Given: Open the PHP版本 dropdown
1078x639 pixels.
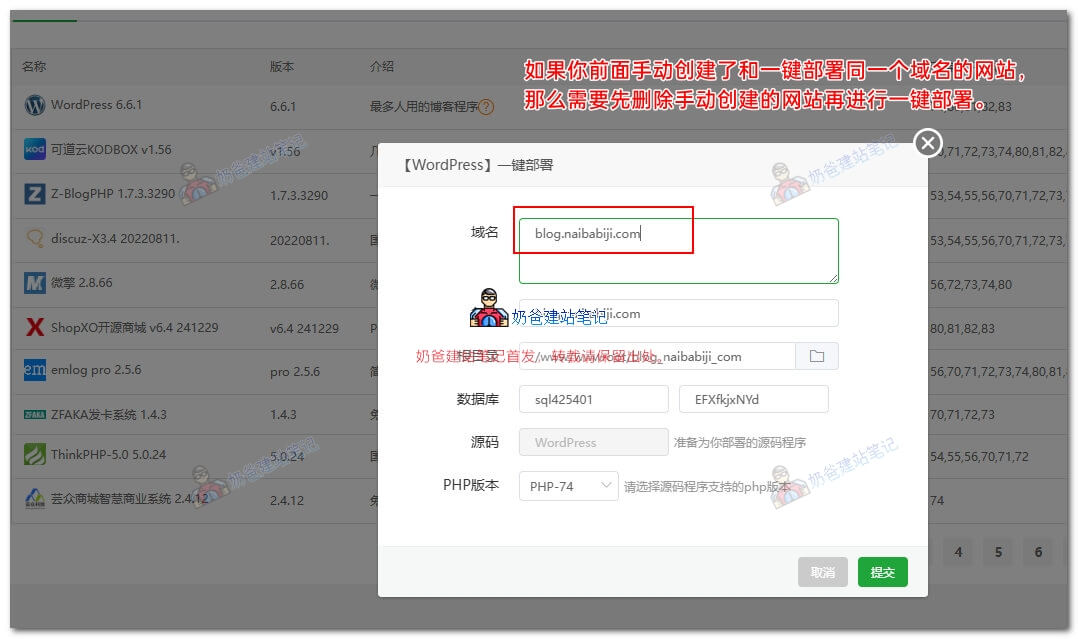Looking at the screenshot, I should [568, 486].
